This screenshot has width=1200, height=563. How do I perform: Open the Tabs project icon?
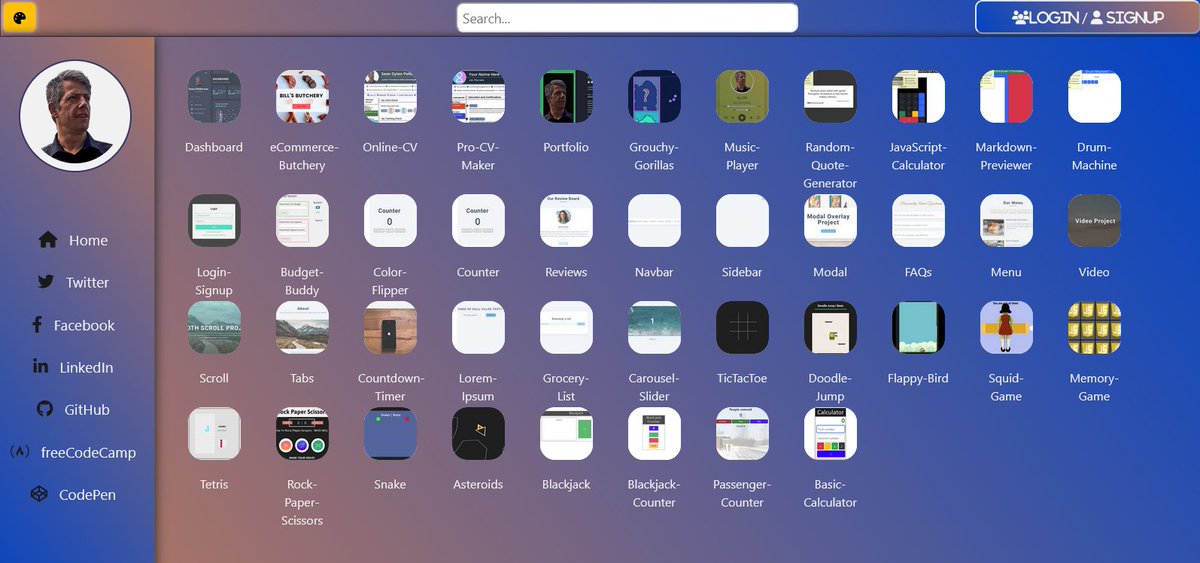coord(302,327)
